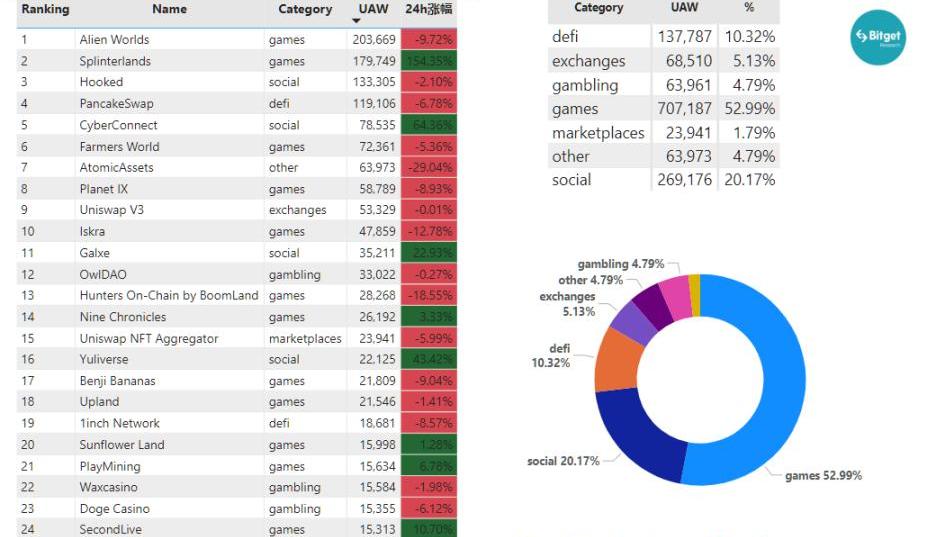Click the lavender exchanges donut segment
The image size is (927, 537).
tap(636, 322)
